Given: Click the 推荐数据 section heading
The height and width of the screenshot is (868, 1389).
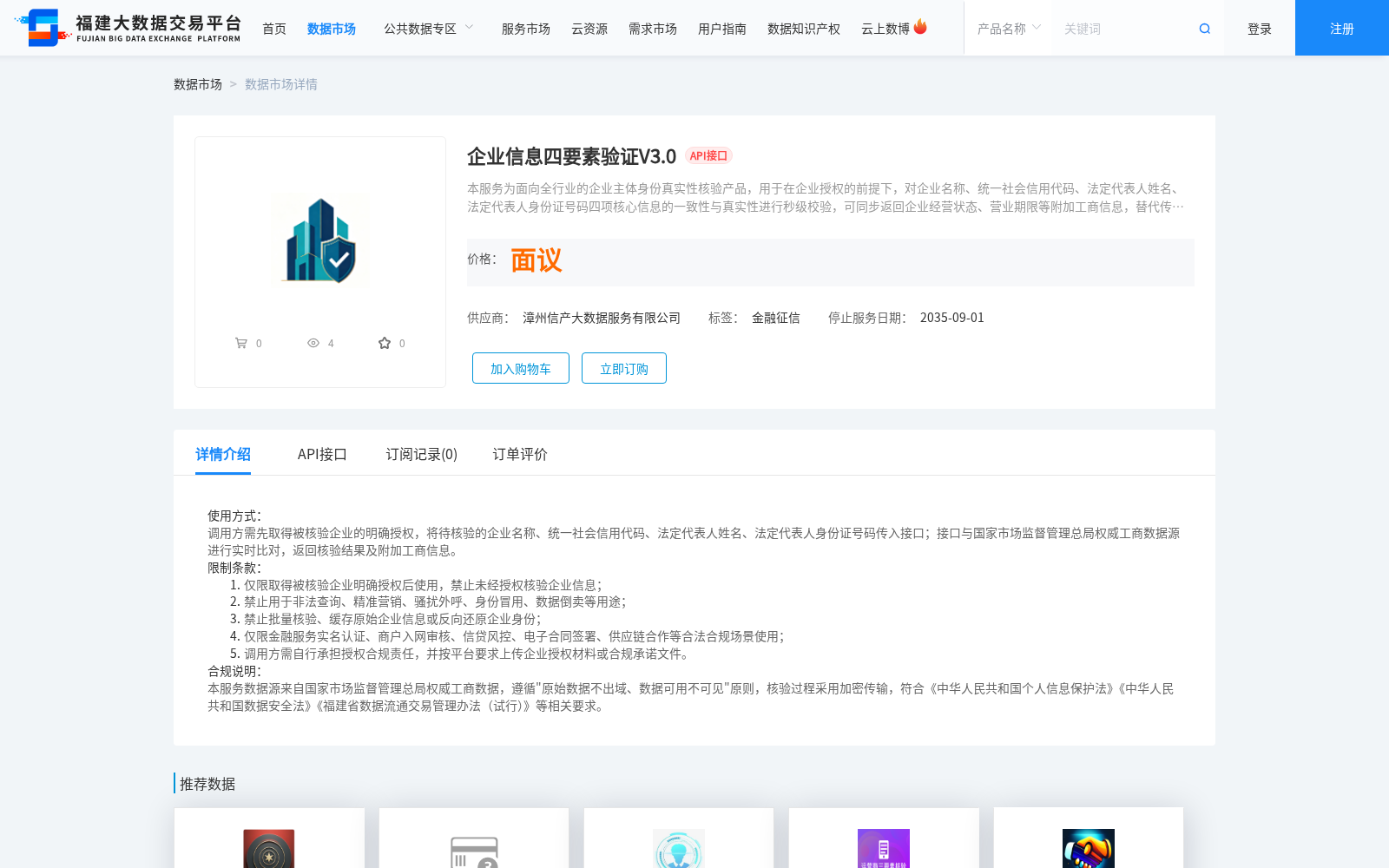Looking at the screenshot, I should [207, 784].
